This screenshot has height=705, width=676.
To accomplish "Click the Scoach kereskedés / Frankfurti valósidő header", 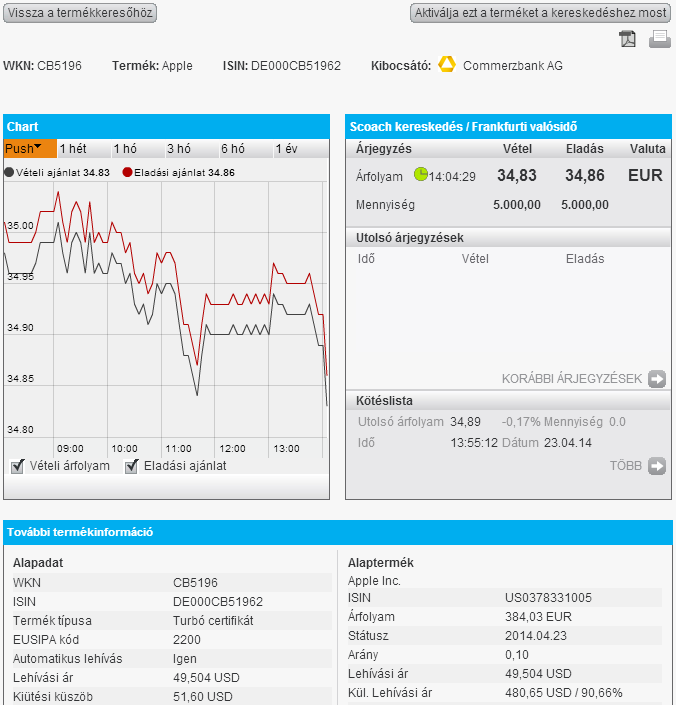I will click(x=508, y=126).
